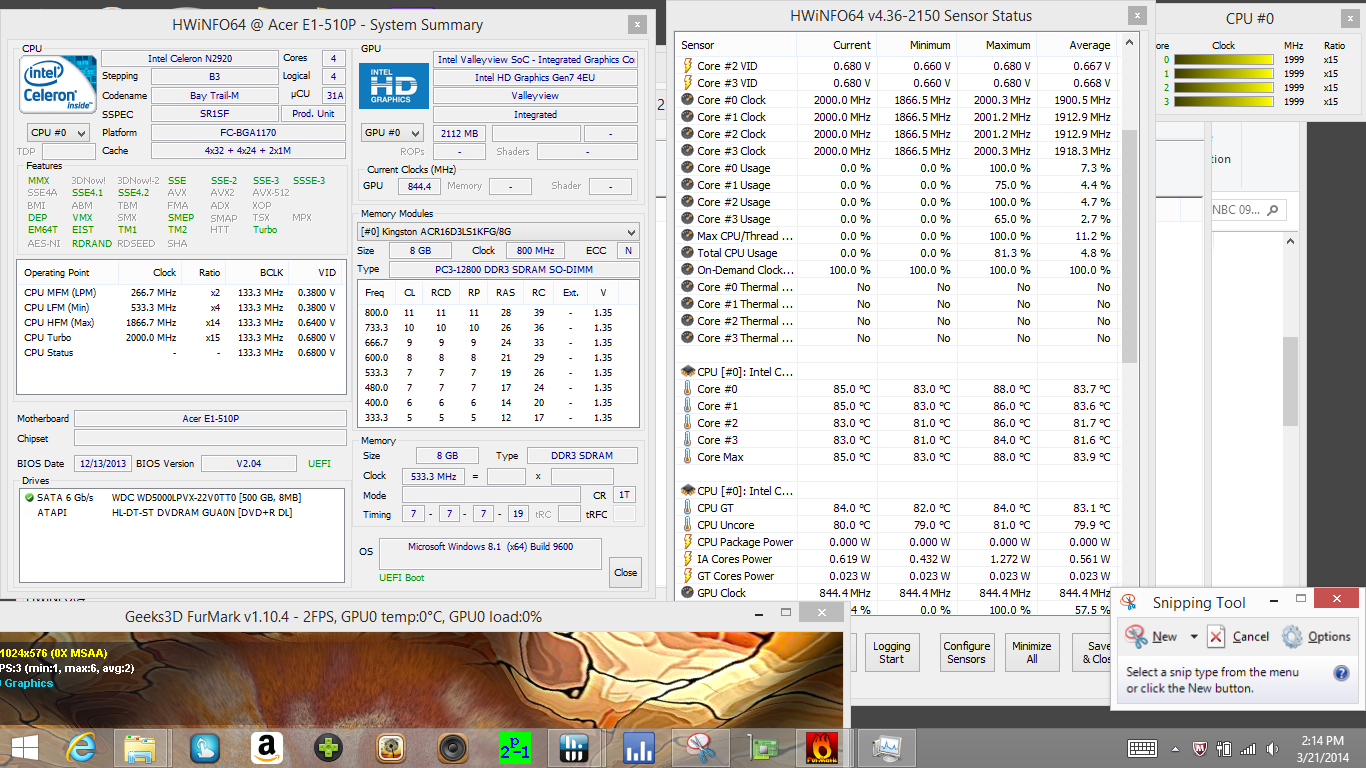Select the CPU Package Power row
This screenshot has height=768, width=1366.
pos(897,542)
